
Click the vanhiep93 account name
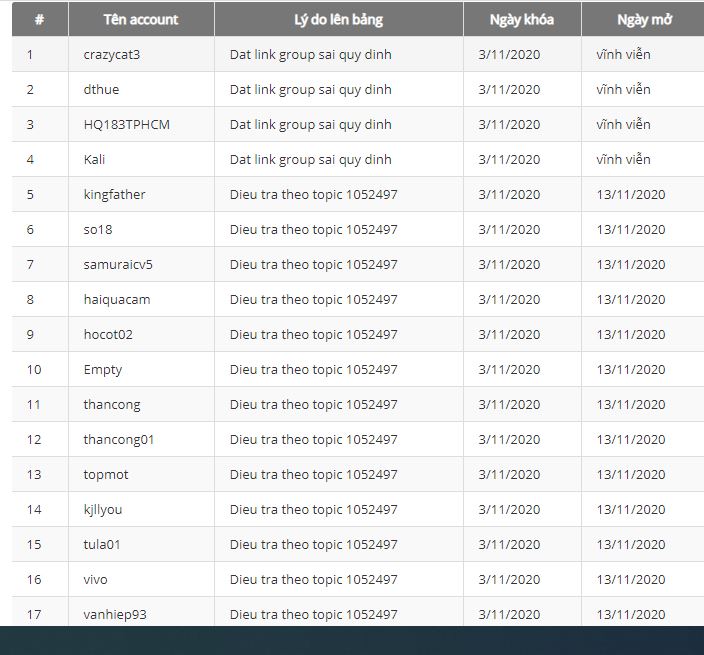(x=115, y=613)
